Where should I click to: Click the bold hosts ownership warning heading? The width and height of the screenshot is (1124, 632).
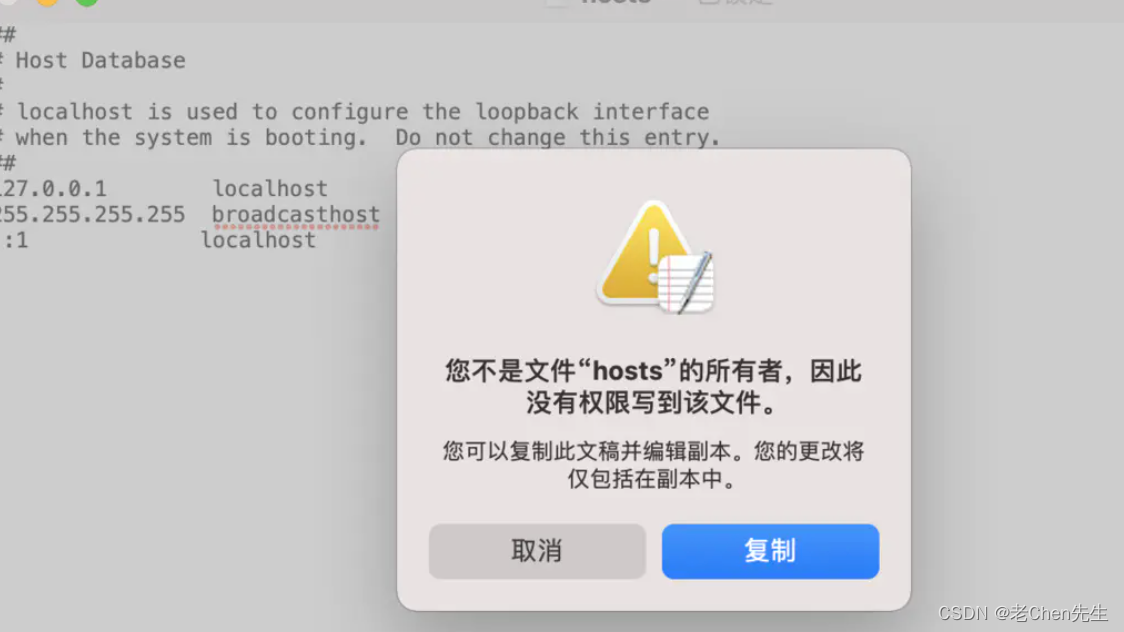click(x=653, y=386)
